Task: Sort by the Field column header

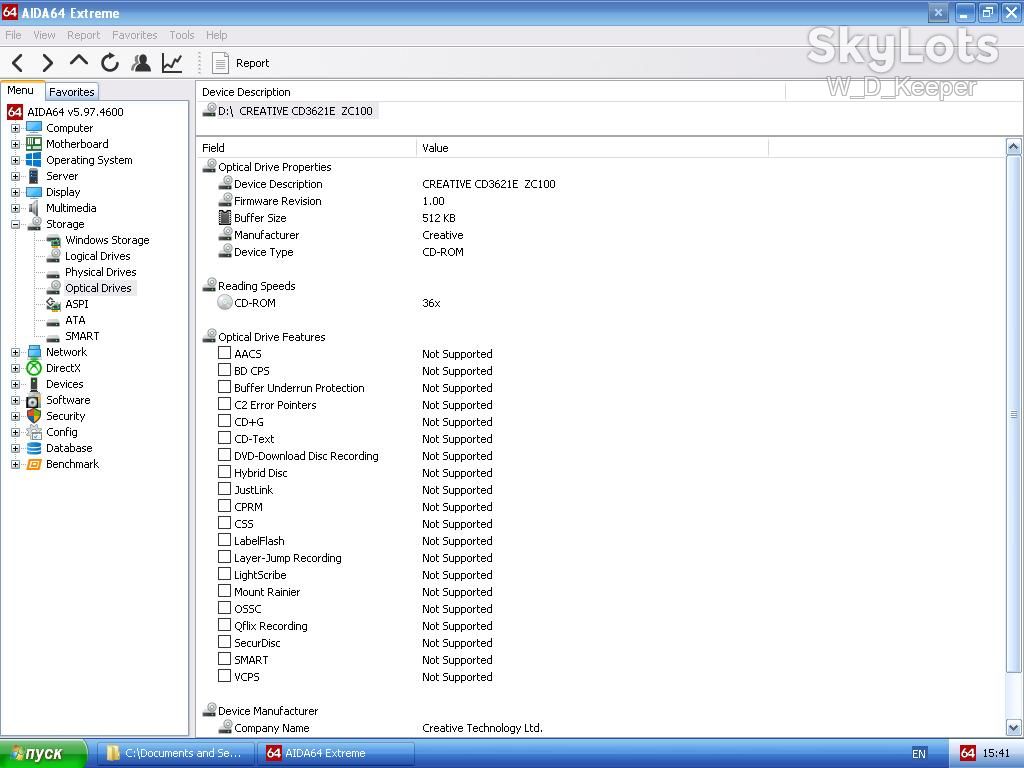Action: pyautogui.click(x=307, y=148)
